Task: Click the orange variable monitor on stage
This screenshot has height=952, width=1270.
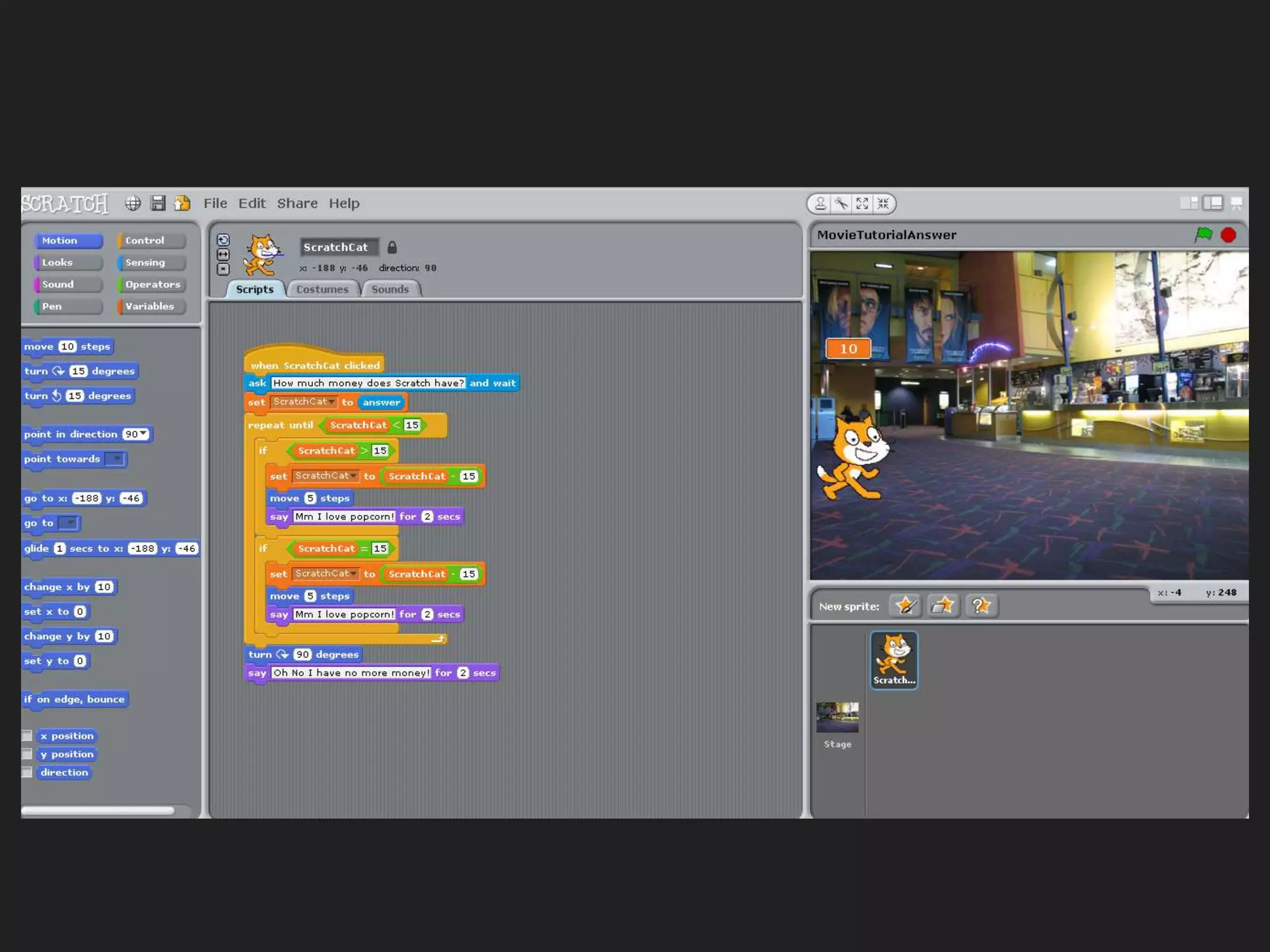Action: coord(848,348)
